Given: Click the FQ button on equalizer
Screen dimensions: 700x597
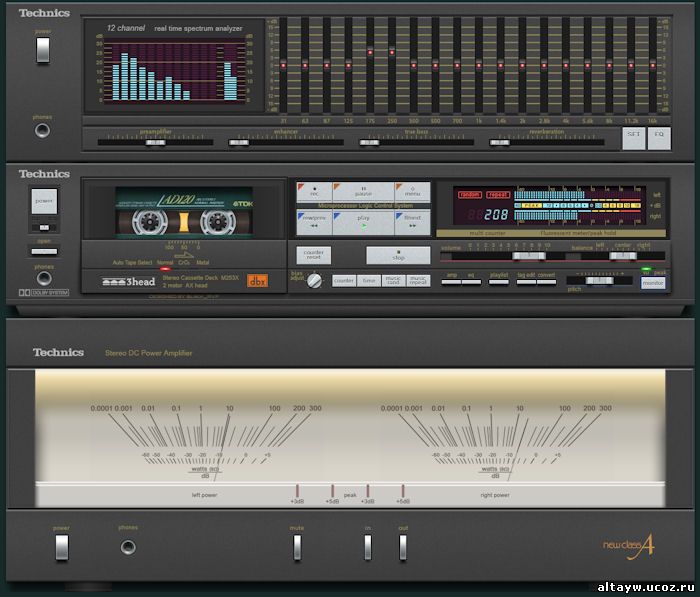Looking at the screenshot, I should (659, 138).
